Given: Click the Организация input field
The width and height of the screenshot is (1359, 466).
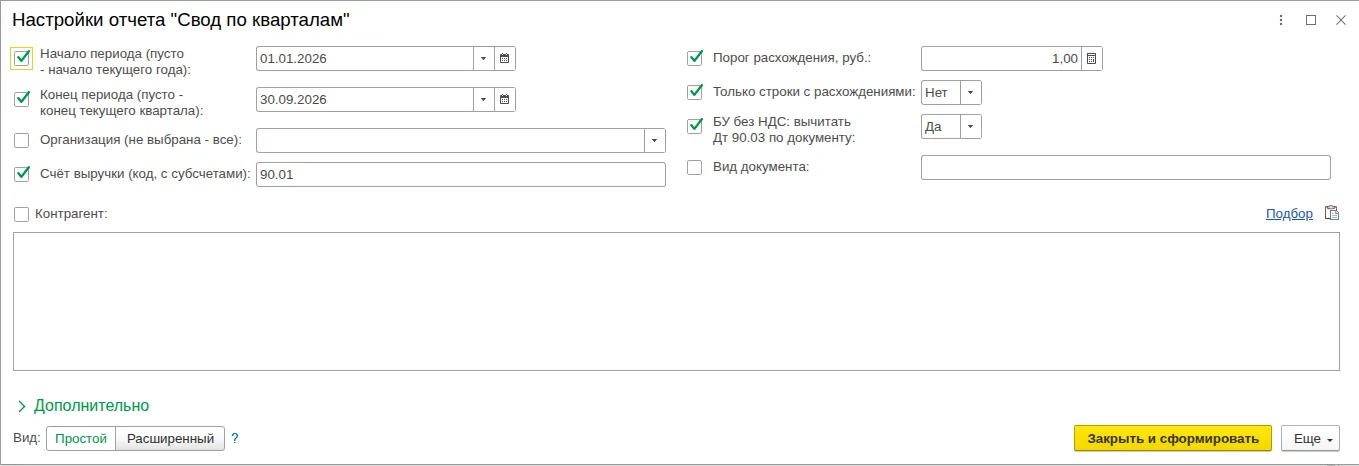Looking at the screenshot, I should (450, 140).
